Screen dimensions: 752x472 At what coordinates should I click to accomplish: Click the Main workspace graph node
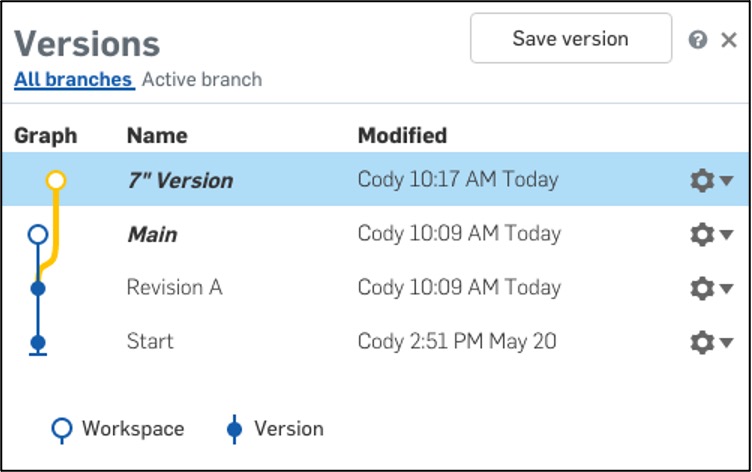(x=38, y=235)
